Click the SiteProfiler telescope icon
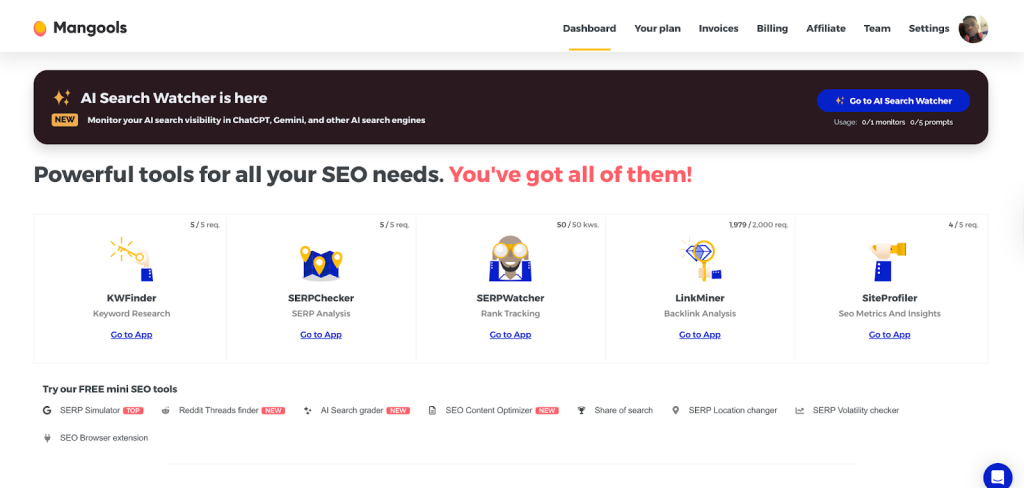The height and width of the screenshot is (488, 1024). pyautogui.click(x=888, y=259)
